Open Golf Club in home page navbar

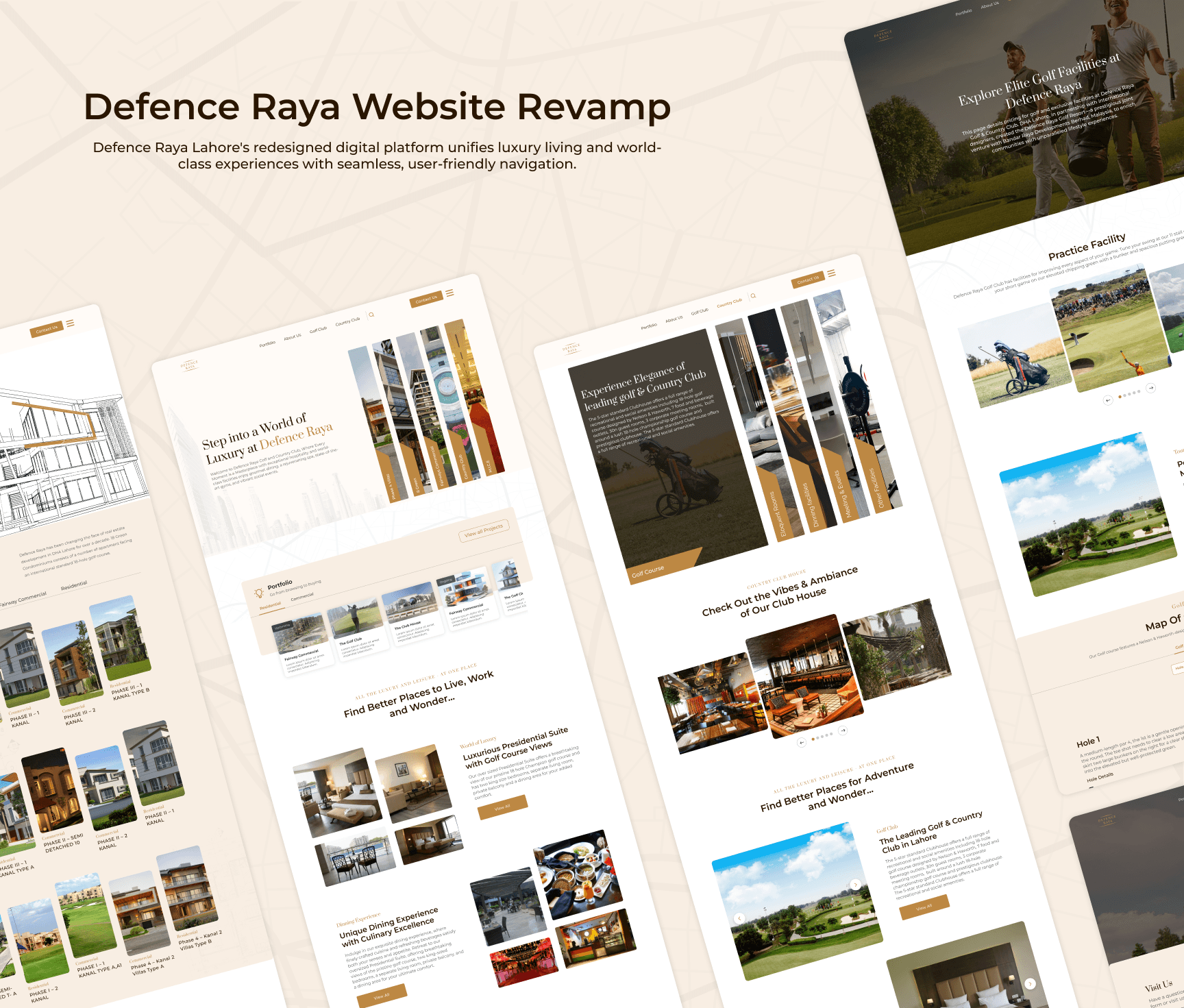(318, 330)
